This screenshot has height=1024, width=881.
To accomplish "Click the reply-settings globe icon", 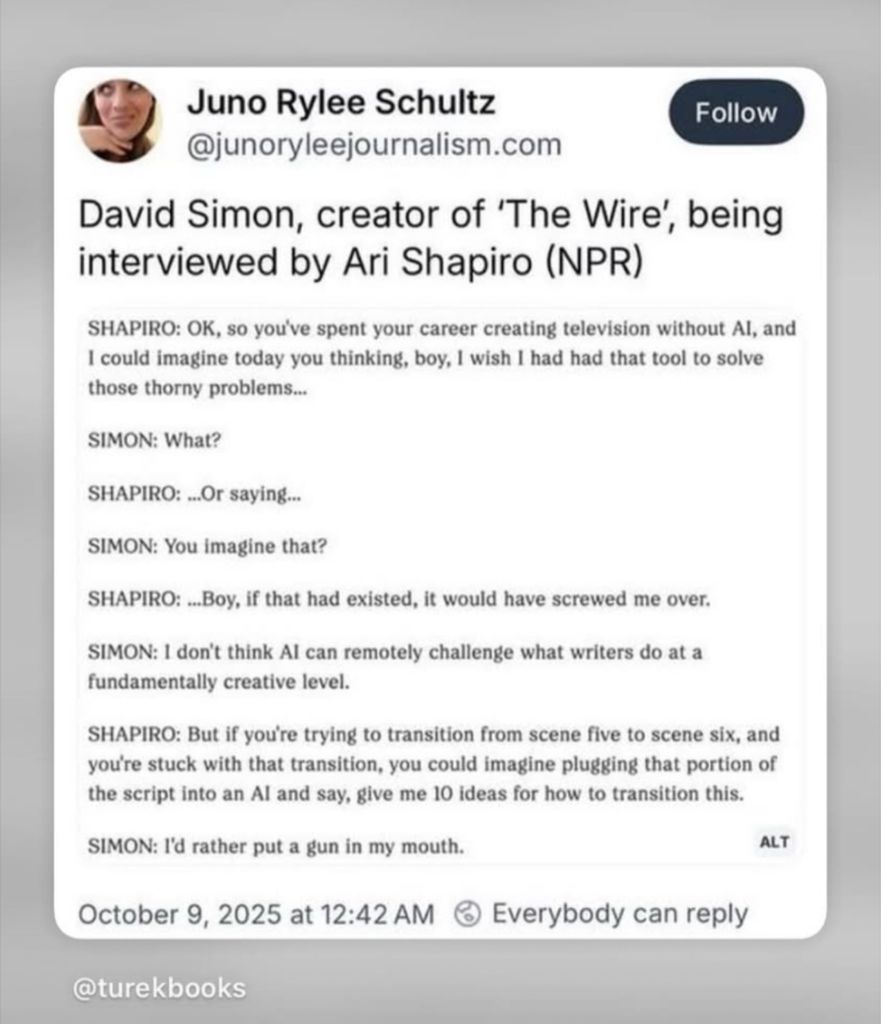I will (x=467, y=913).
